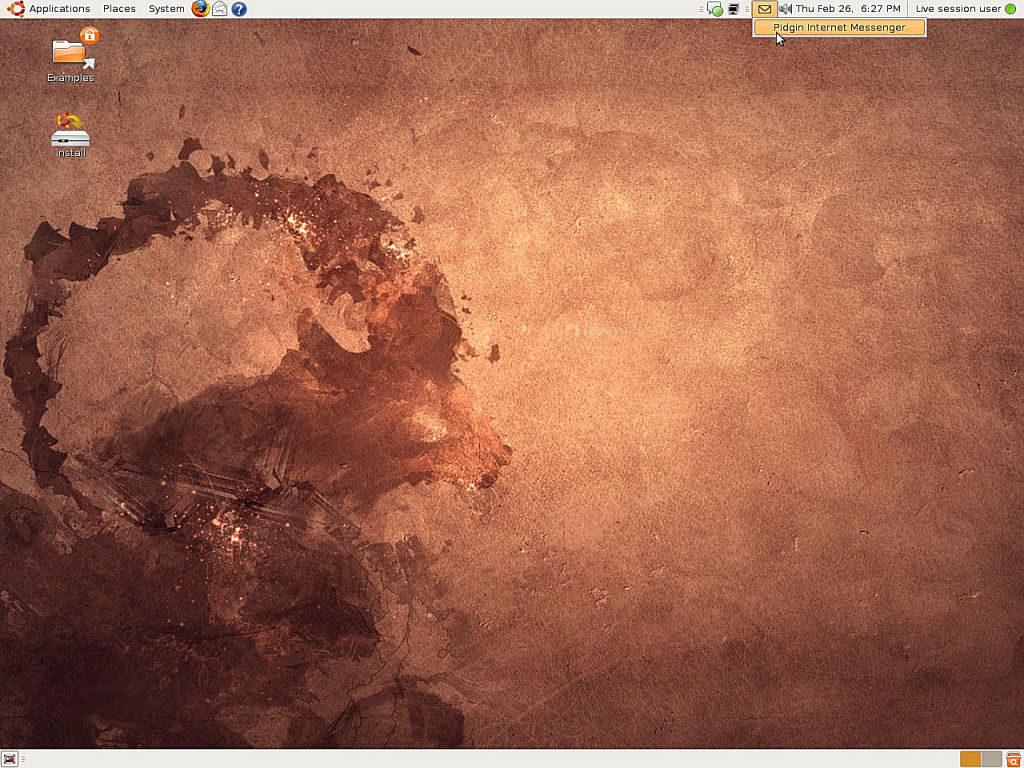Open the Trash in the bottom corner

1013,758
